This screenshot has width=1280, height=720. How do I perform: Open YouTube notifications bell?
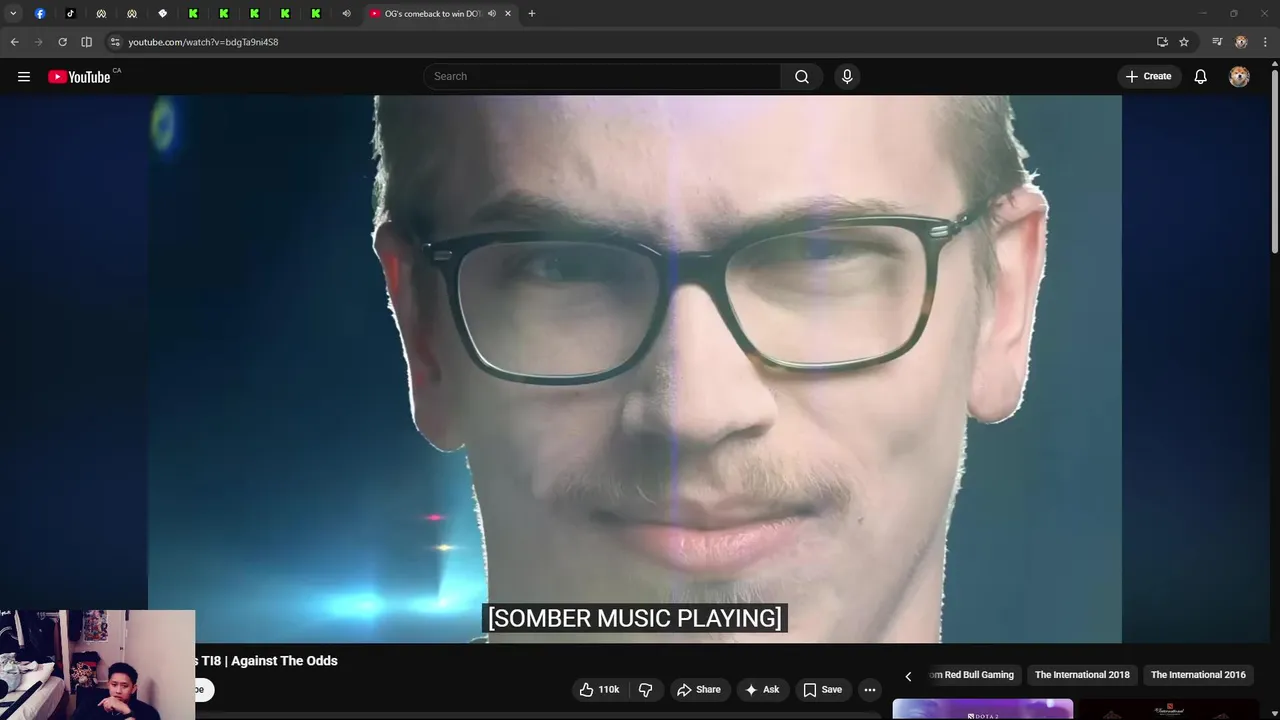[x=1201, y=77]
